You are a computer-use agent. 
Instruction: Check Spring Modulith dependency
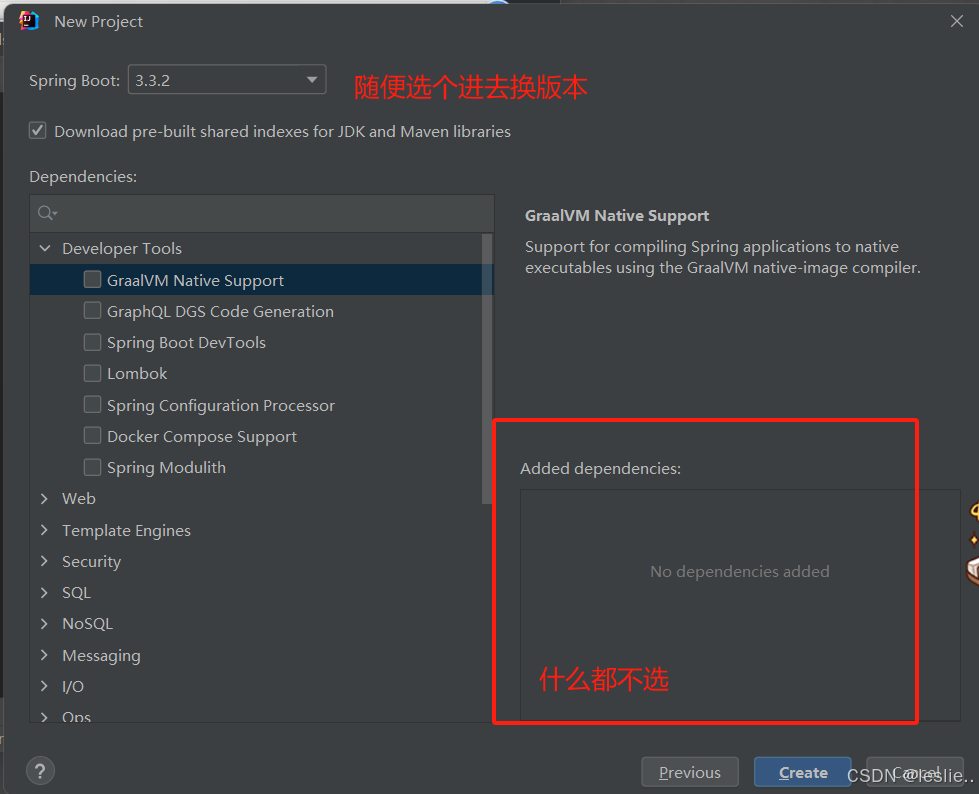click(x=92, y=466)
